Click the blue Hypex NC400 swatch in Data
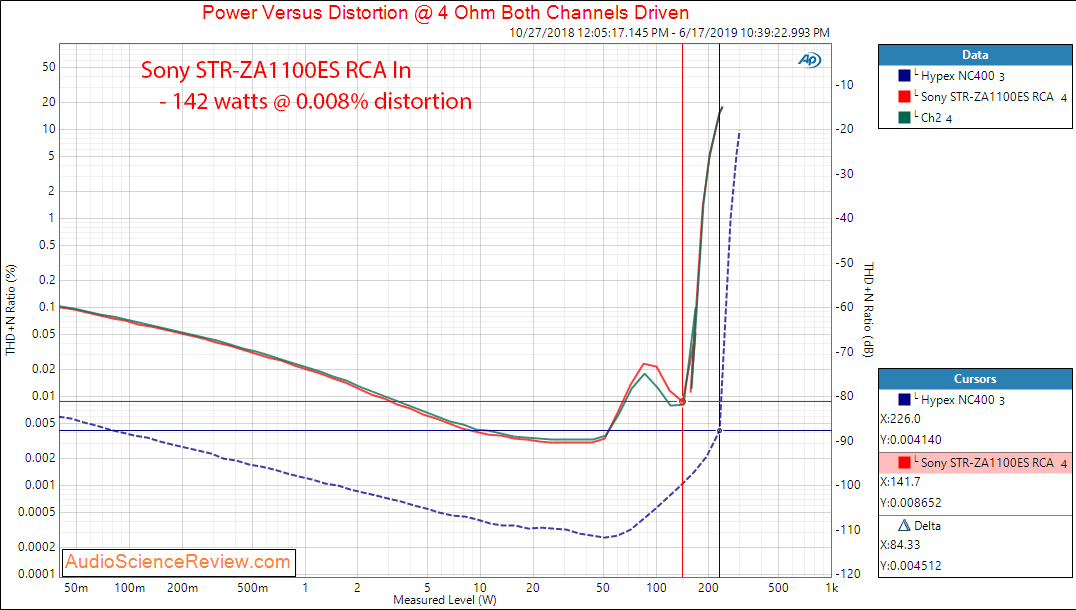The width and height of the screenshot is (1076, 610). pyautogui.click(x=904, y=75)
